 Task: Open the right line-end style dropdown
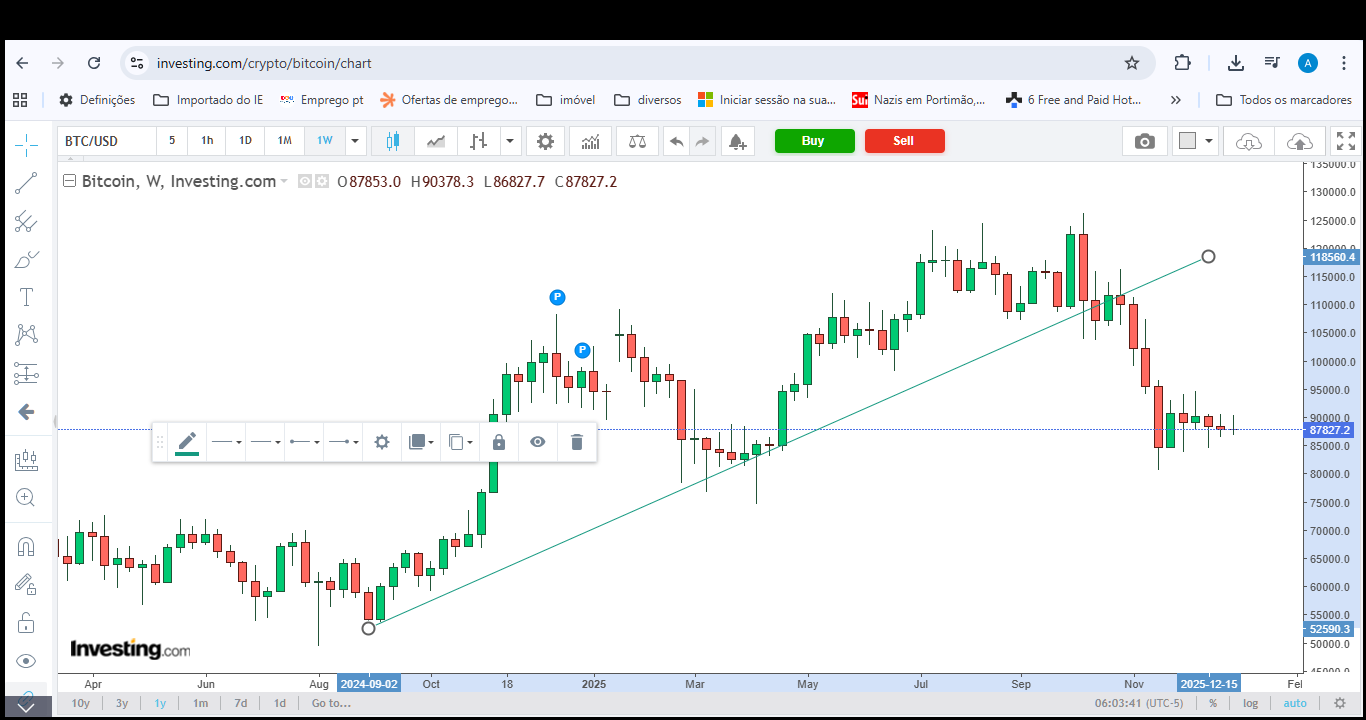343,442
